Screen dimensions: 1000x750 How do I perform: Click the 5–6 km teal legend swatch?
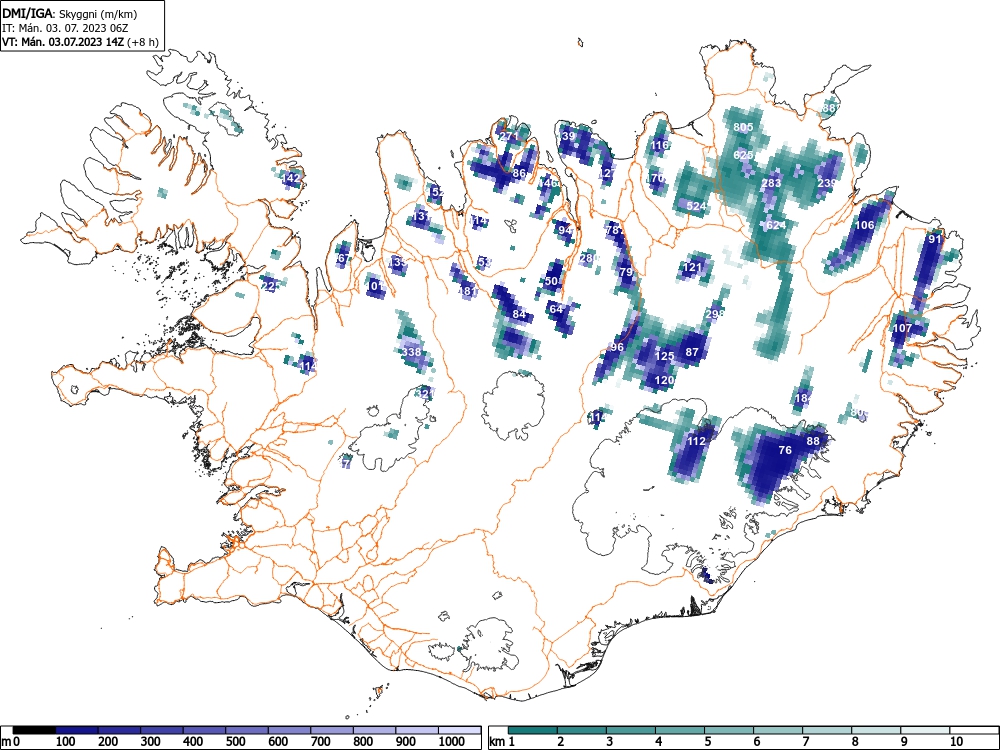[729, 729]
